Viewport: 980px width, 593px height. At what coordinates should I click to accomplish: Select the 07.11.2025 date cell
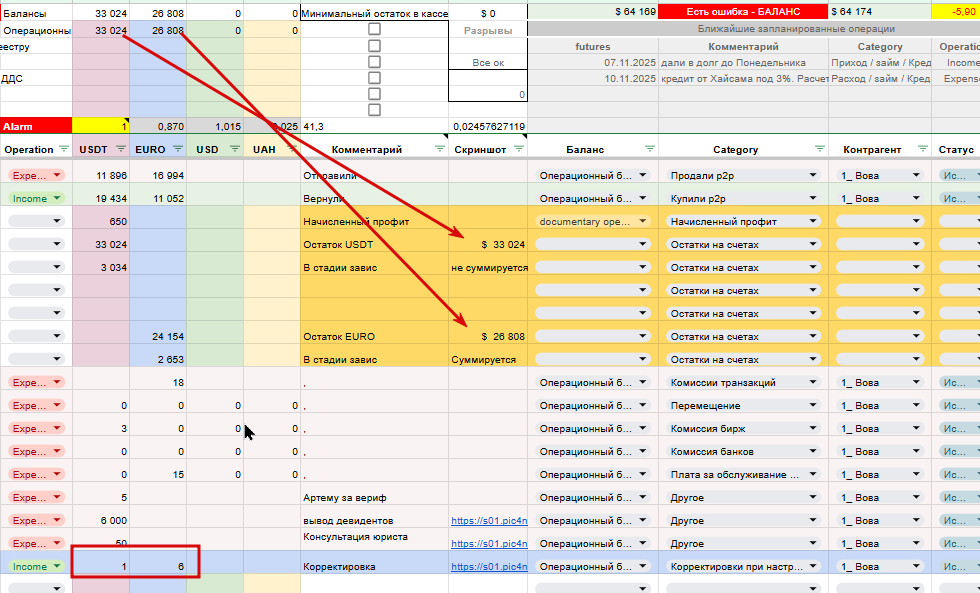tap(593, 62)
